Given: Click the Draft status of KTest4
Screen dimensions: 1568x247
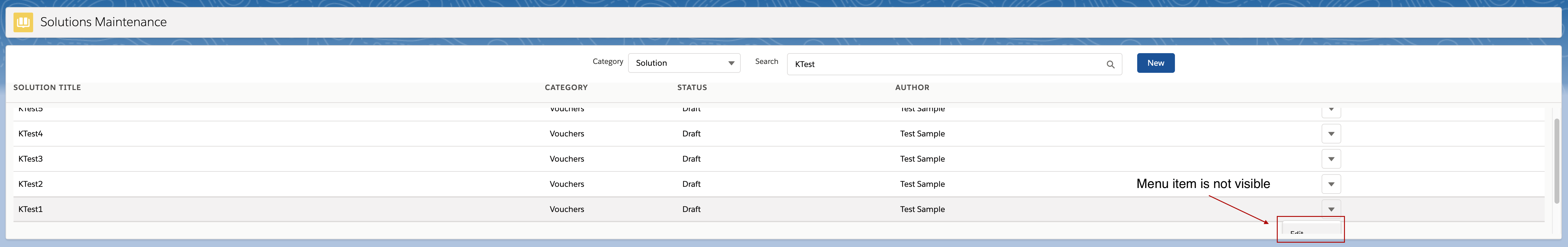Looking at the screenshot, I should coord(691,134).
